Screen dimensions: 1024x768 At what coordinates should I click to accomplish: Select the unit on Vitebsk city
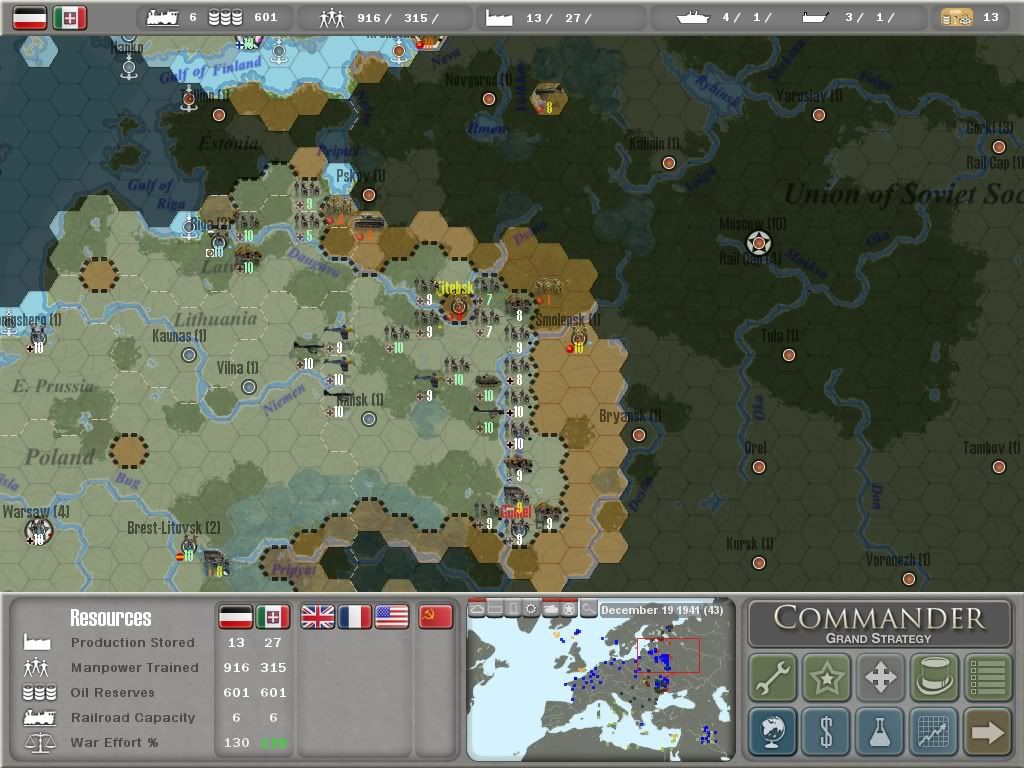point(458,306)
